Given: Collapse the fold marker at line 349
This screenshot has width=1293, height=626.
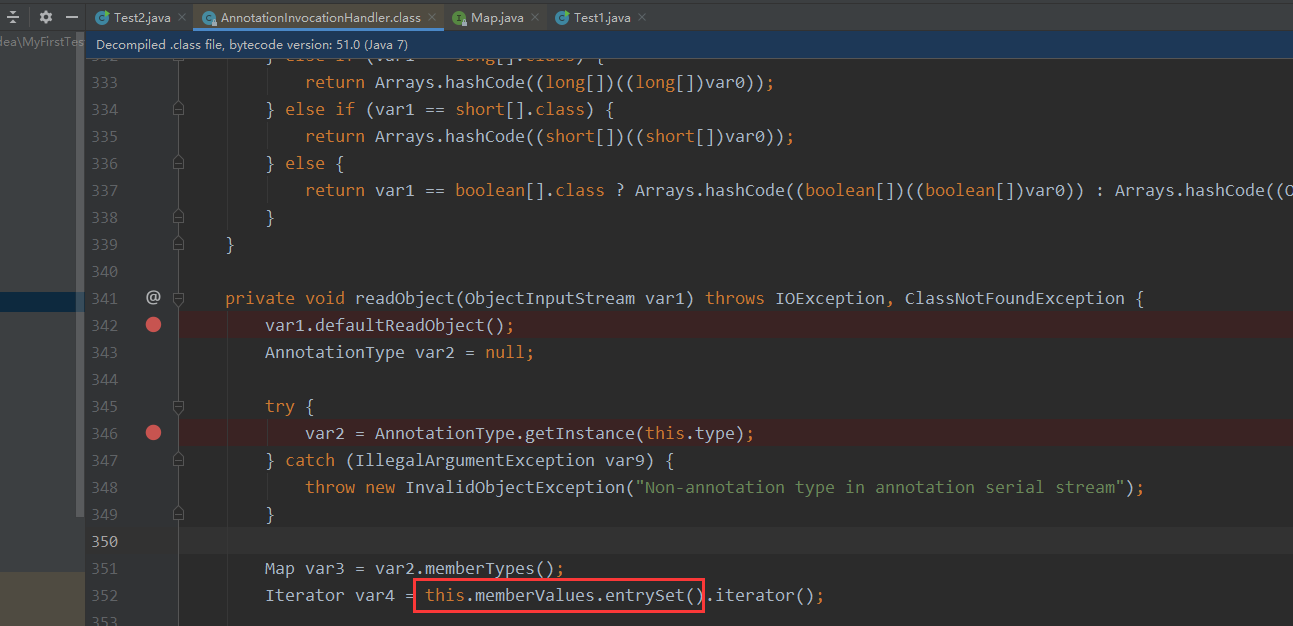Looking at the screenshot, I should point(178,514).
